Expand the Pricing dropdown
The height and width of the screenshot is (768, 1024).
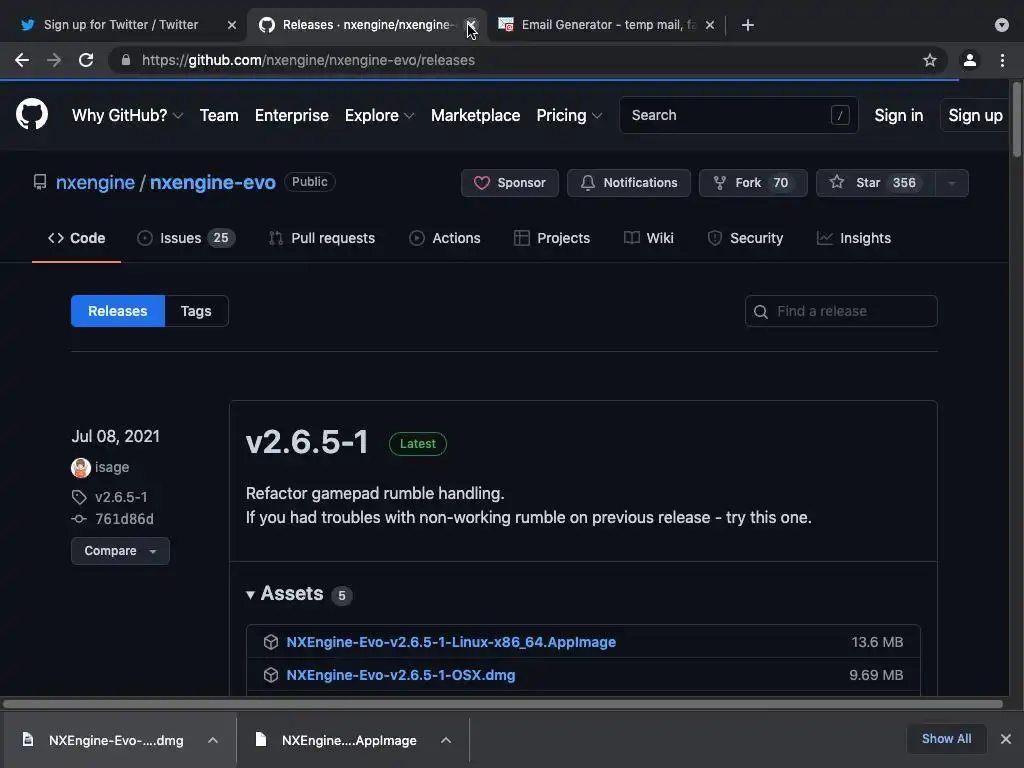coord(569,116)
